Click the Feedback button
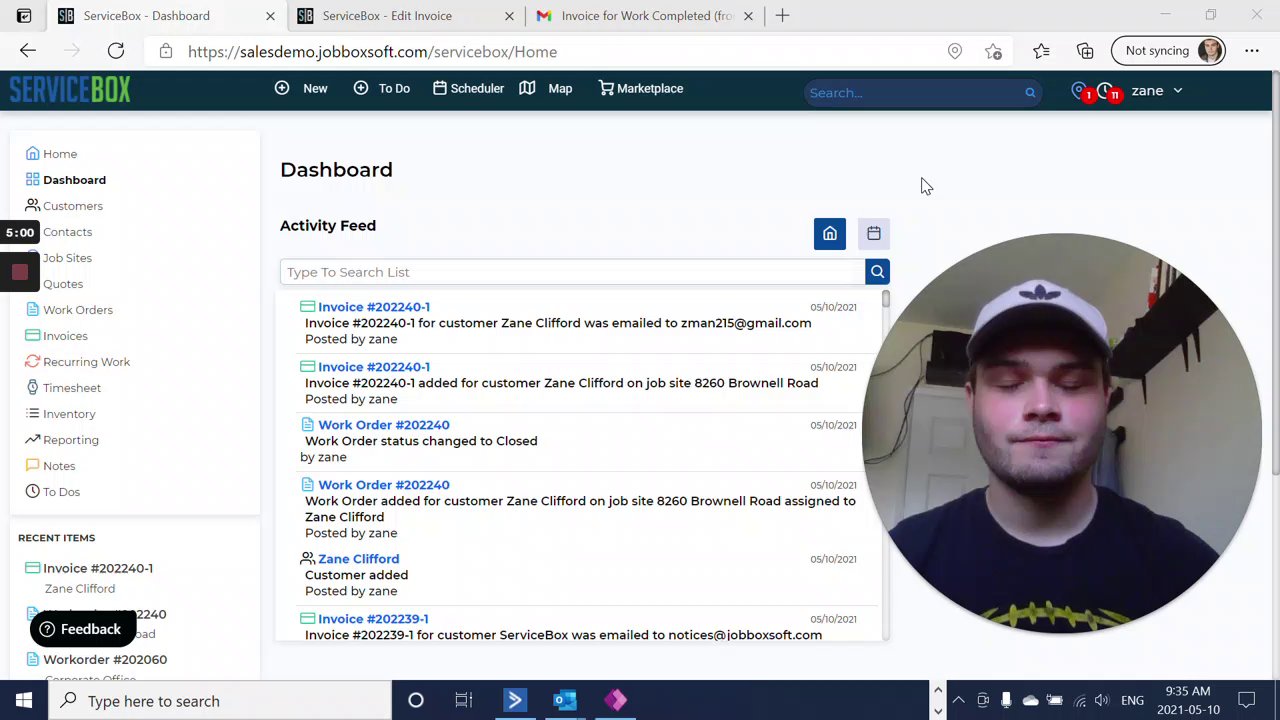1280x720 pixels. pos(81,629)
